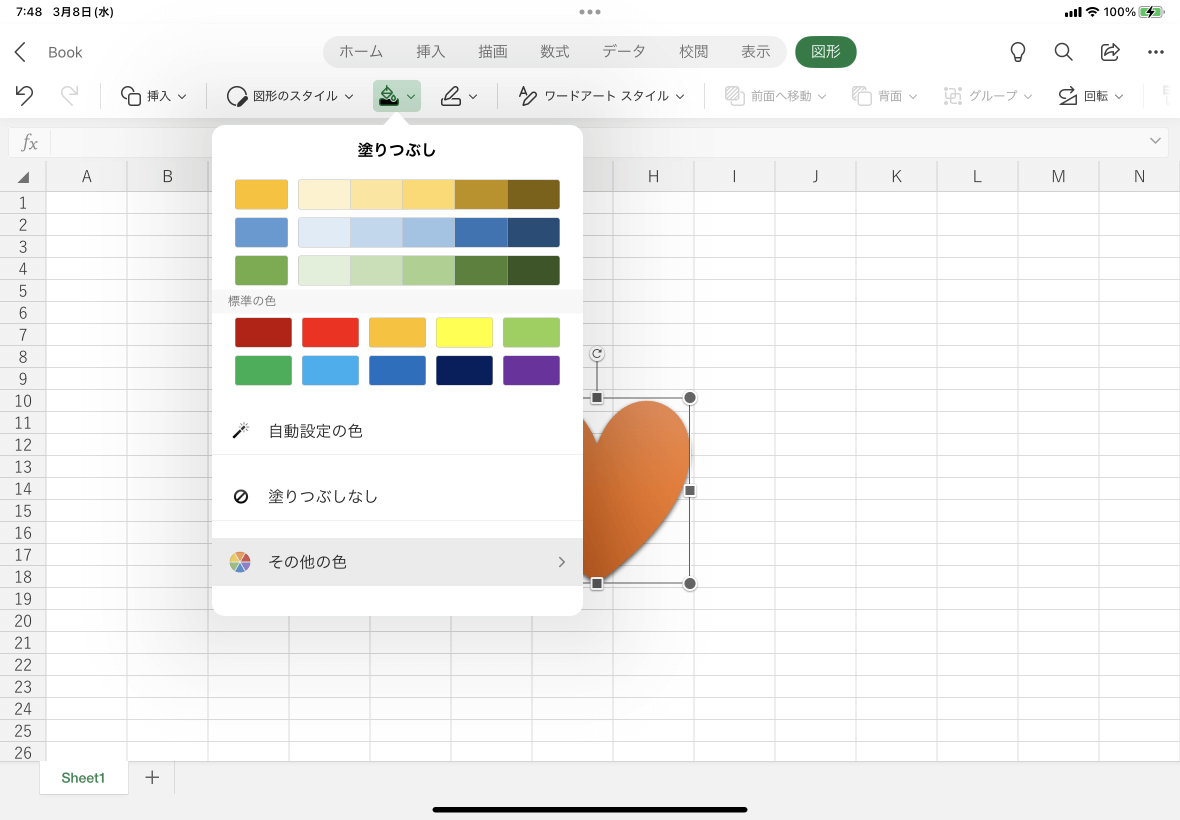
Task: Tap the back arrow next to Book
Action: click(20, 52)
